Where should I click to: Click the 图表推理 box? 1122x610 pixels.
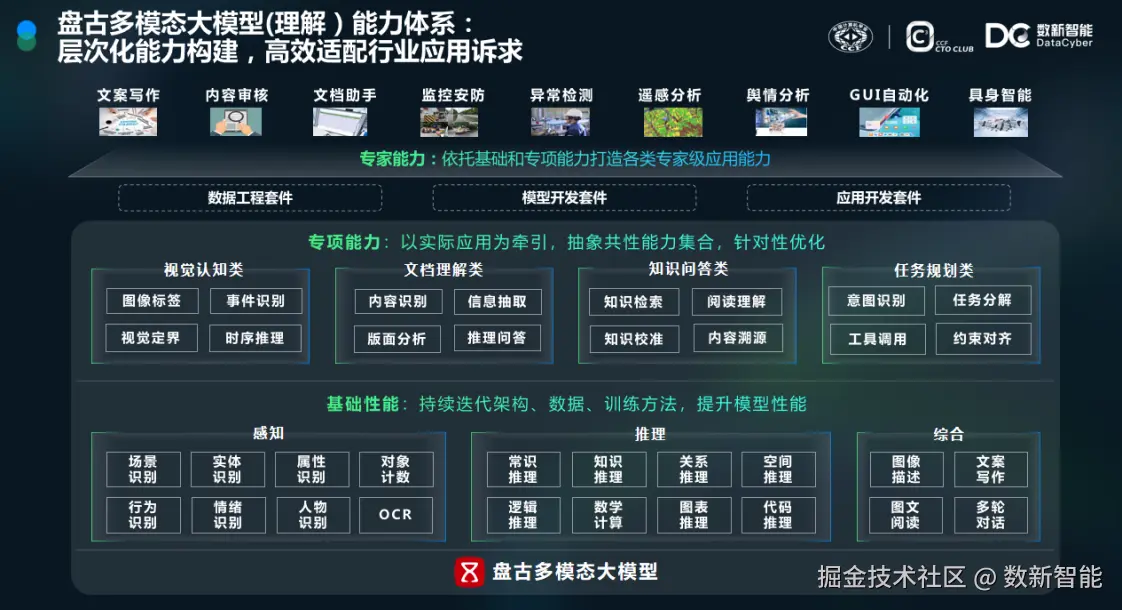coord(694,515)
